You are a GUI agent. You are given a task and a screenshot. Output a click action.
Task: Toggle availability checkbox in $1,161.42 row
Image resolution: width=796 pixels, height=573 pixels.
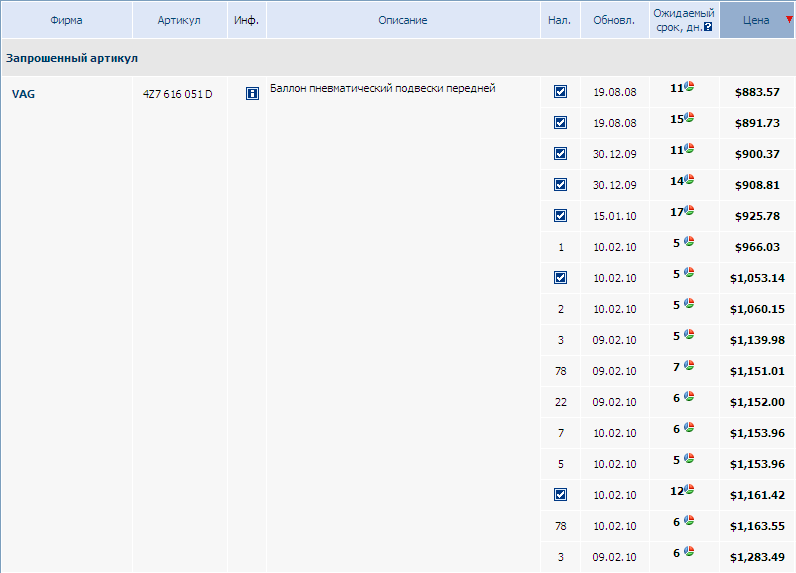coord(560,494)
